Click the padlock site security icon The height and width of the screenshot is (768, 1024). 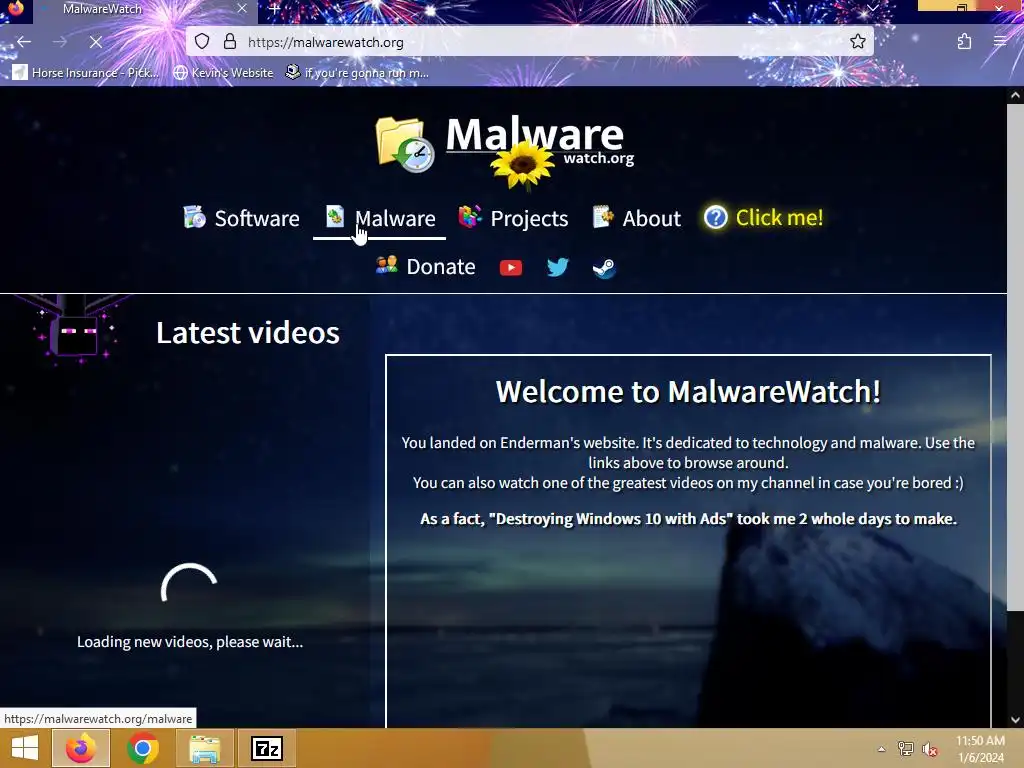pyautogui.click(x=230, y=42)
